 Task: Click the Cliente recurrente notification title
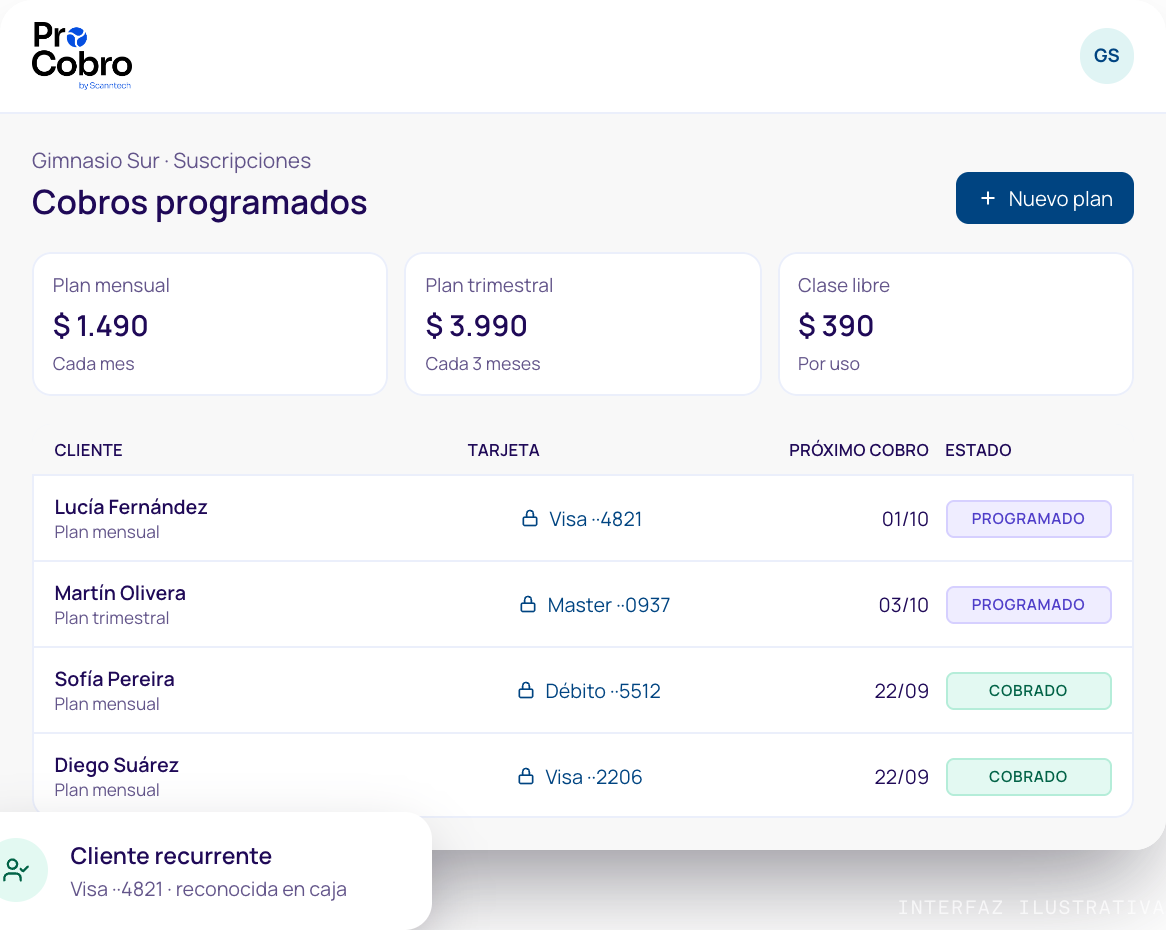click(171, 856)
